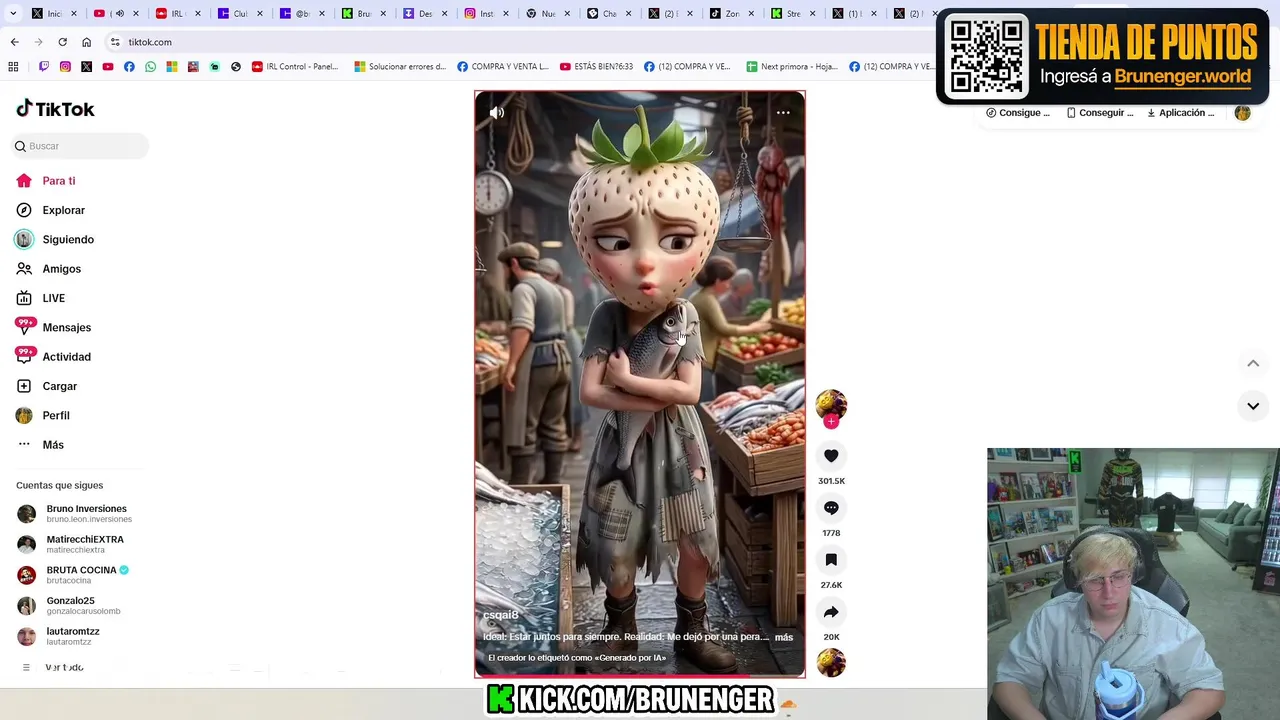Open Cargar upload page

pos(46,386)
